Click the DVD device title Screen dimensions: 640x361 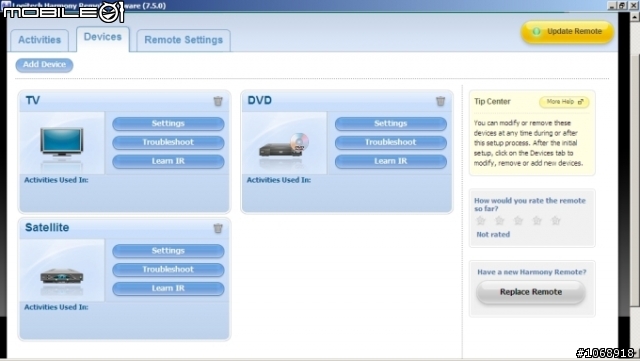tap(260, 100)
